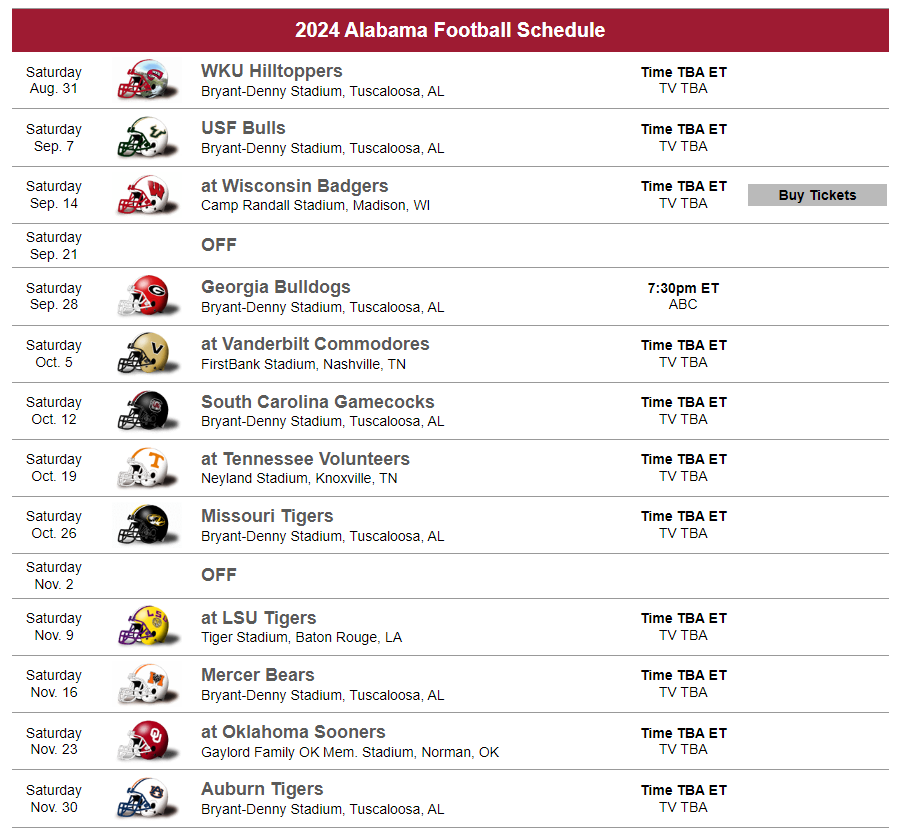
Task: Click the WKU Hilltoppers team name
Action: (x=271, y=71)
